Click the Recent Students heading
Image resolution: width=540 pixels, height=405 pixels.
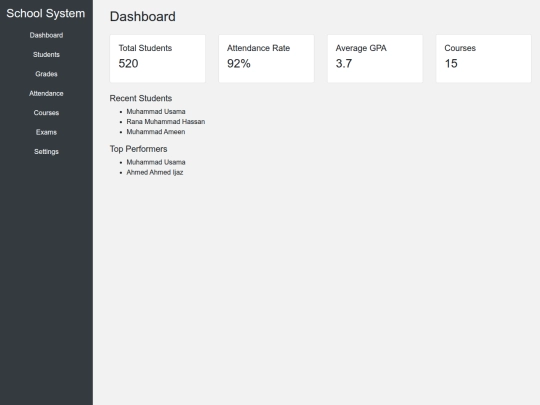click(141, 98)
